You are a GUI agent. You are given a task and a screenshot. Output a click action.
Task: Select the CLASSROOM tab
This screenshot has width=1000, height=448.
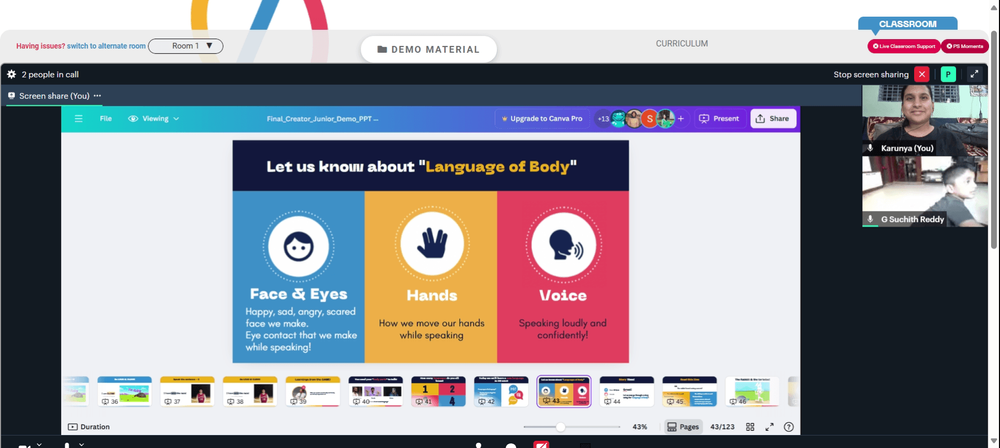tap(908, 24)
